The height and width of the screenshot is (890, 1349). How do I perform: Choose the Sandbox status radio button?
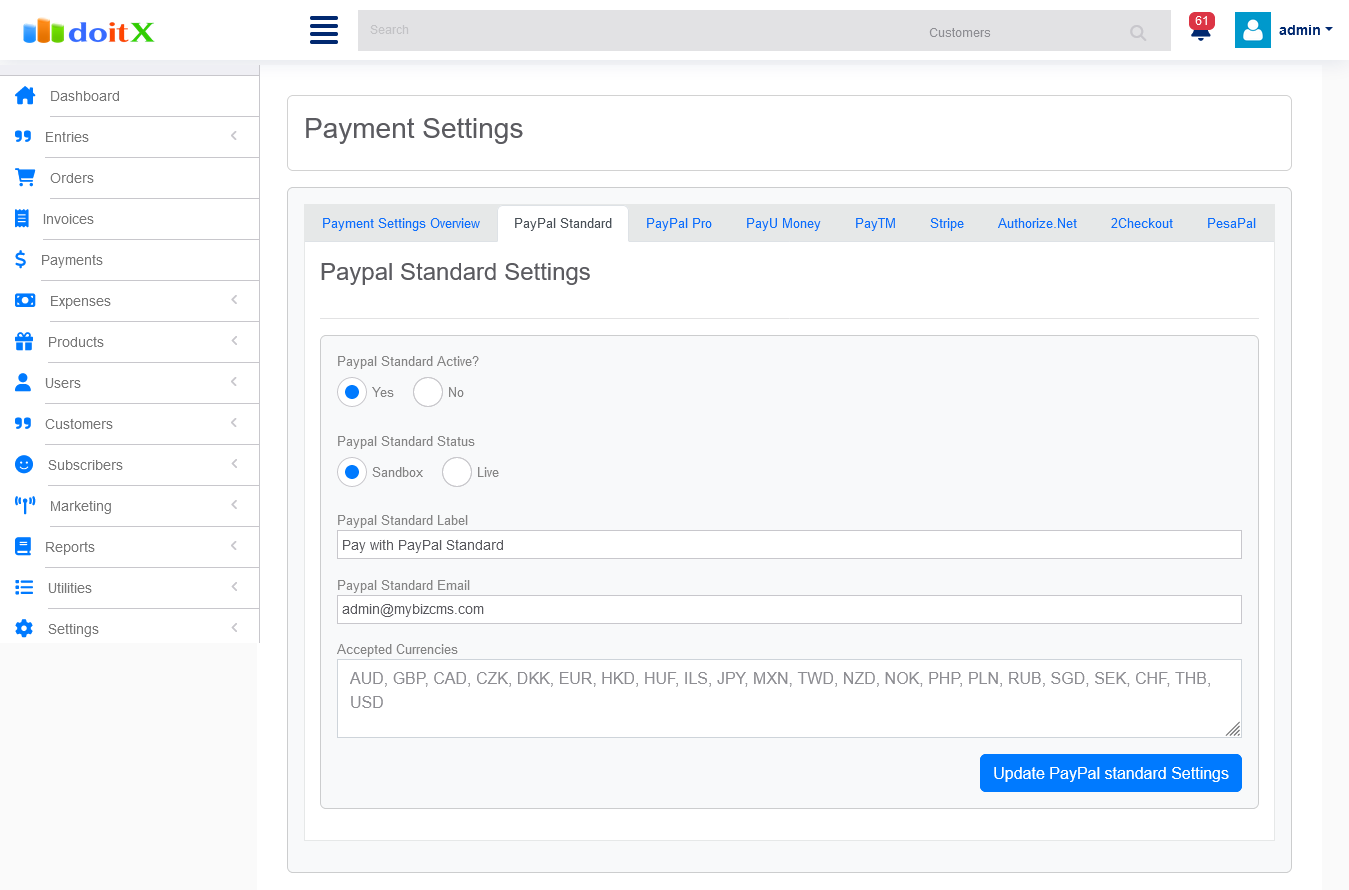[x=352, y=472]
